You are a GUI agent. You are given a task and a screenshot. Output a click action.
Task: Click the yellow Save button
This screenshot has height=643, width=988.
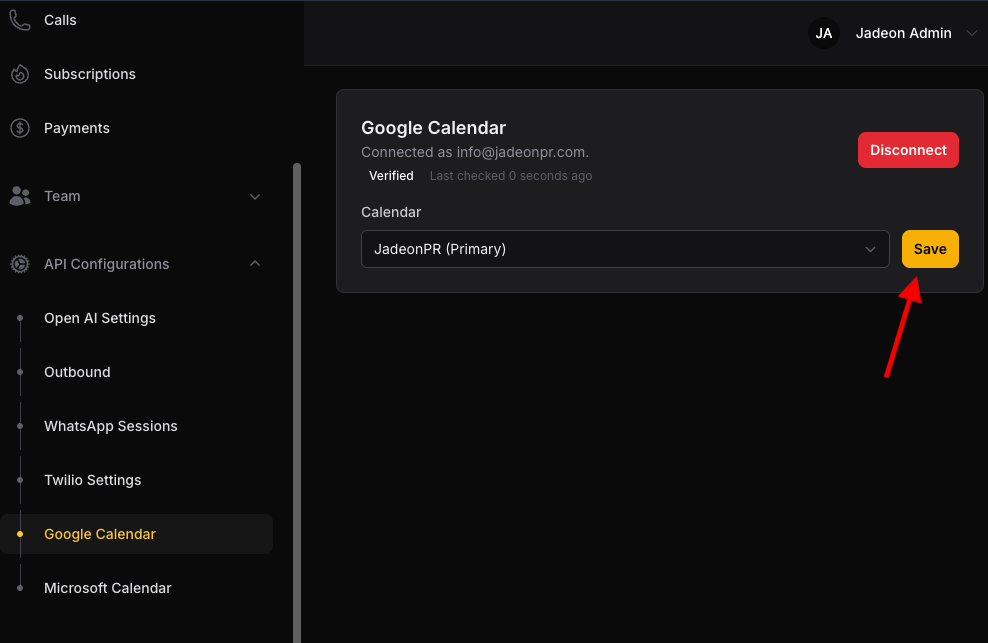pyautogui.click(x=930, y=249)
